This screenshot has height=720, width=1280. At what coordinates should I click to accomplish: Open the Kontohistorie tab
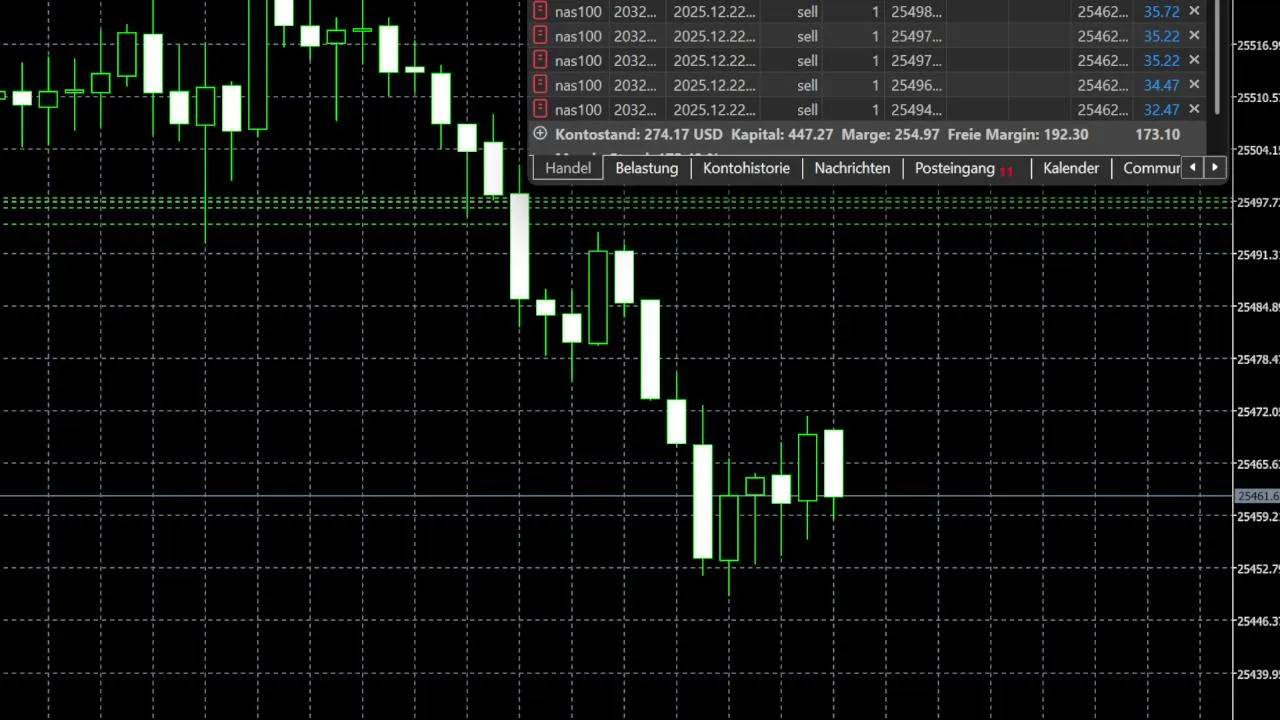coord(746,168)
